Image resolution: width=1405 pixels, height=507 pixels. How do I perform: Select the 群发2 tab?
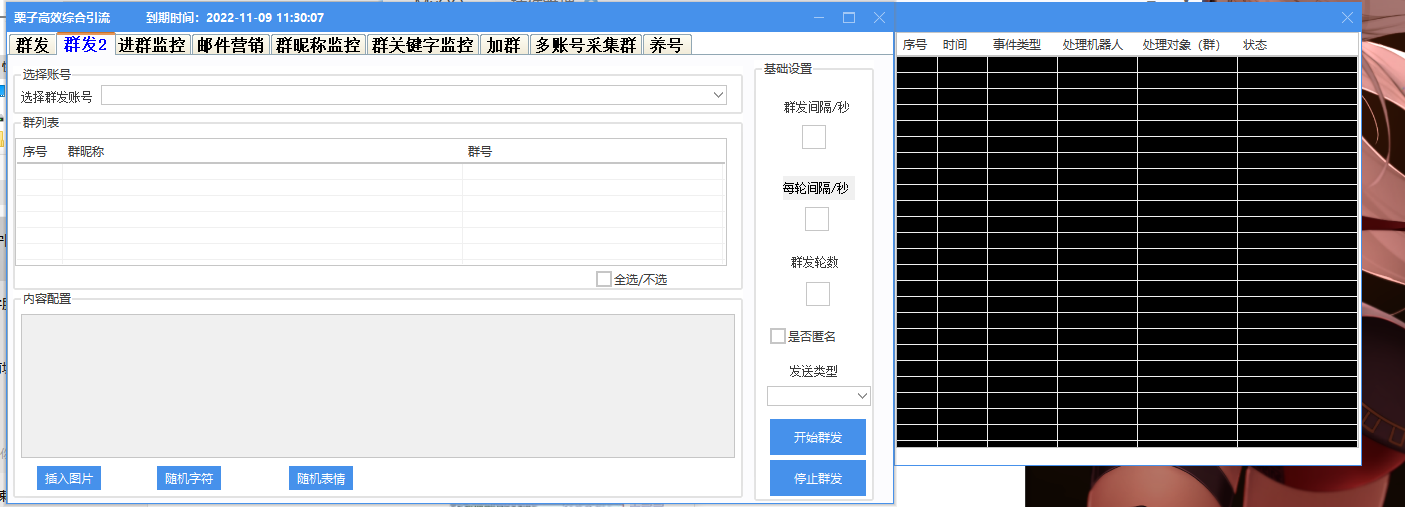[85, 44]
